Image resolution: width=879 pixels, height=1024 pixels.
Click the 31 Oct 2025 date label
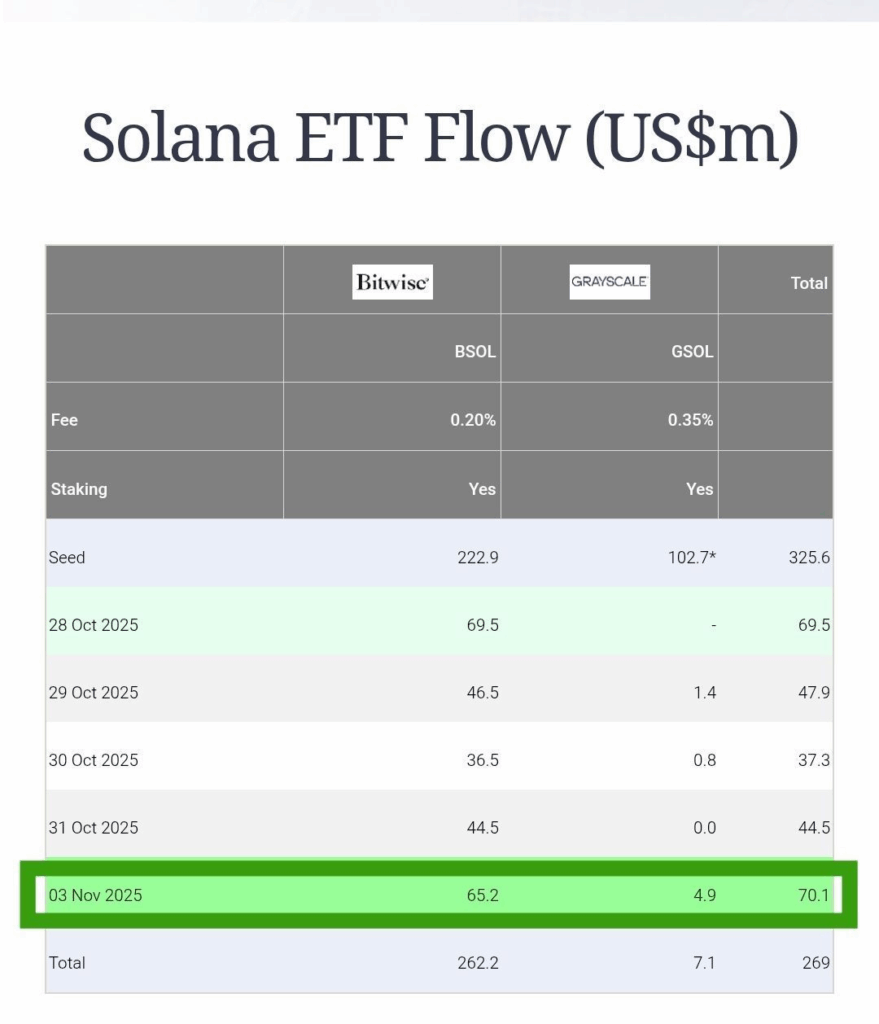pos(93,827)
